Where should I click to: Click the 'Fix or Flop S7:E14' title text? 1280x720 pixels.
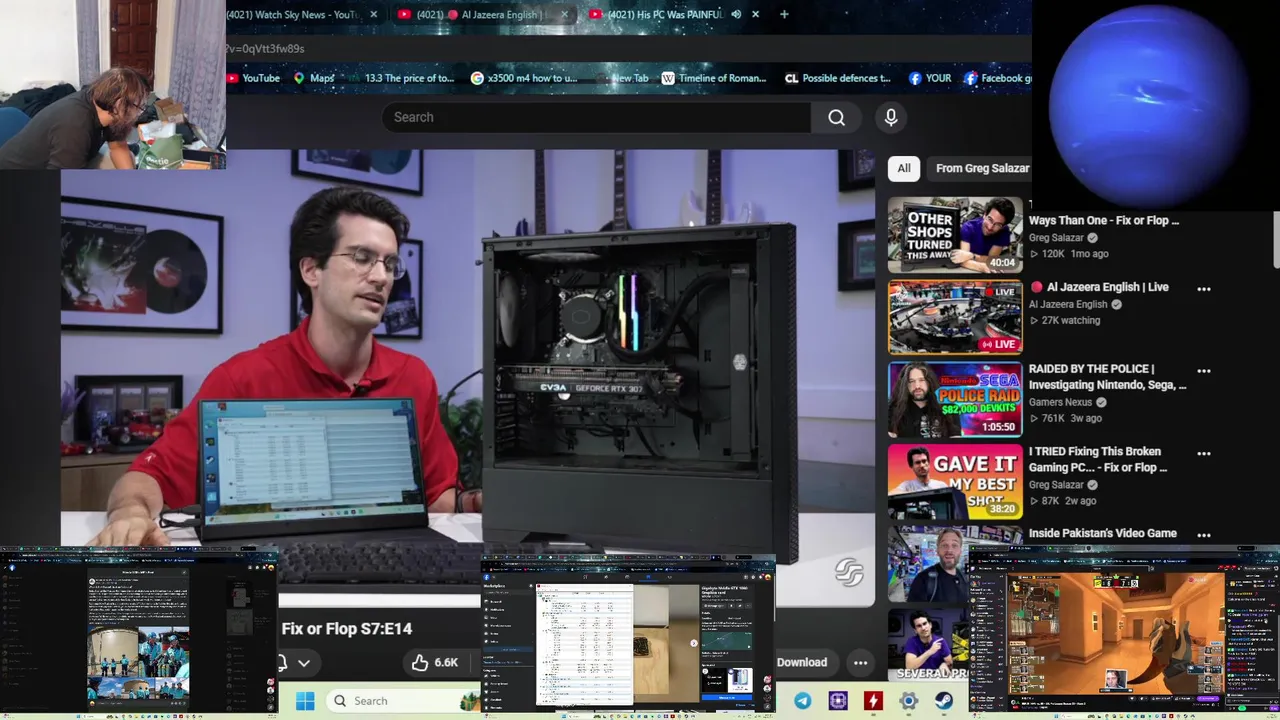click(x=346, y=628)
